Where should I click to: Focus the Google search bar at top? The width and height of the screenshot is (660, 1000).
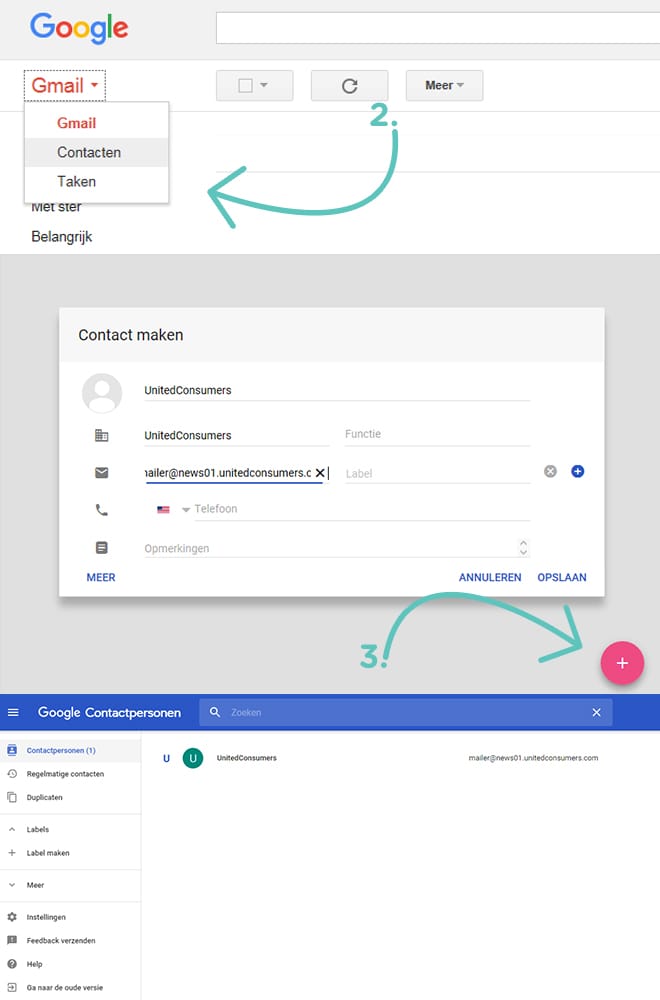[437, 27]
